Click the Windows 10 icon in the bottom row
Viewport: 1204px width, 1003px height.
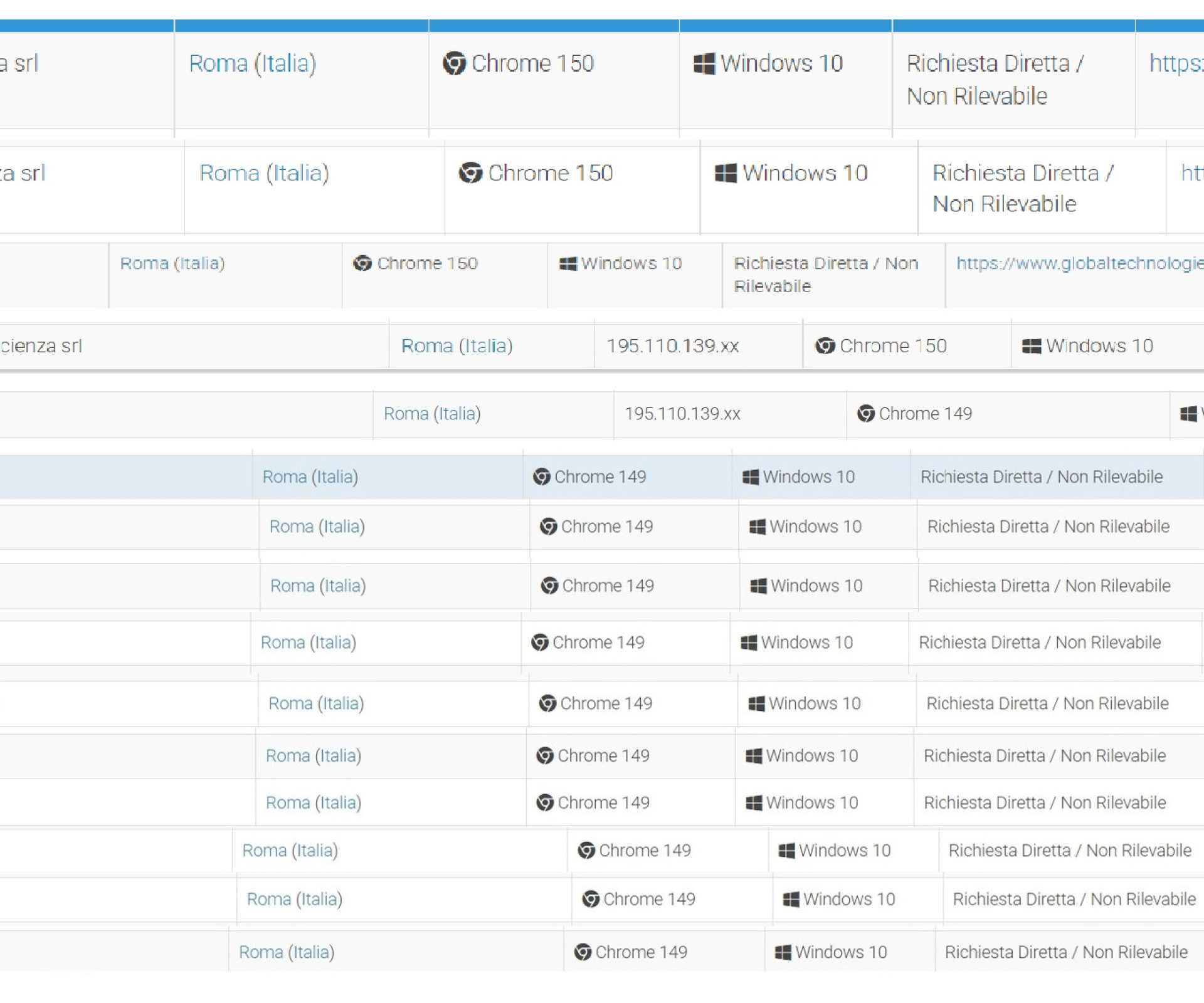(783, 952)
